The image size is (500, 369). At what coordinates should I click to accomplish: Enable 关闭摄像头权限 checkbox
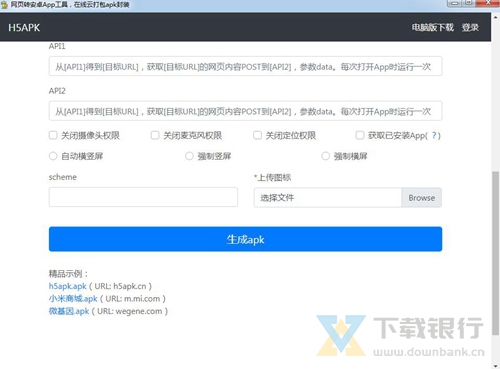(x=53, y=135)
